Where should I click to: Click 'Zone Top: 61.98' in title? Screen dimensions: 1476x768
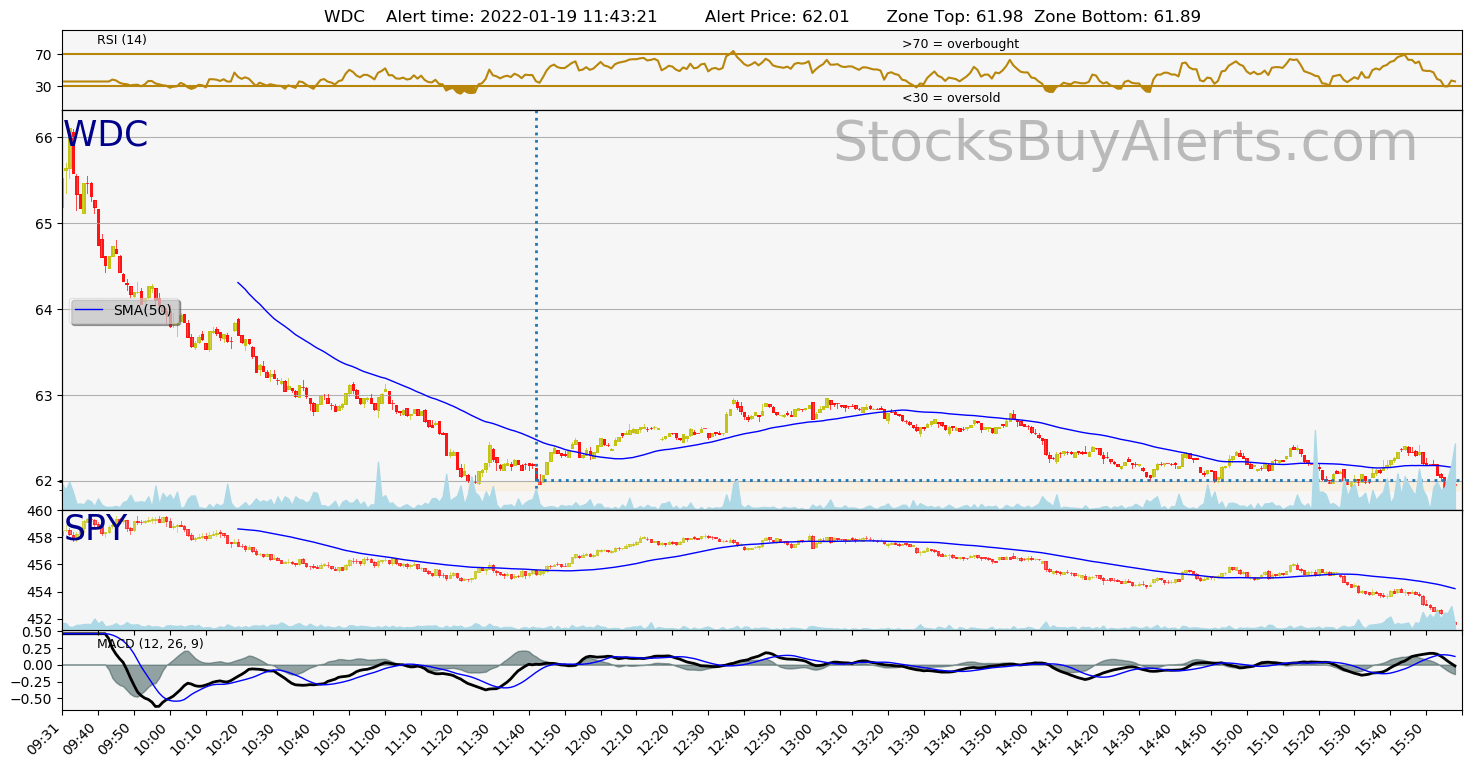[x=955, y=16]
